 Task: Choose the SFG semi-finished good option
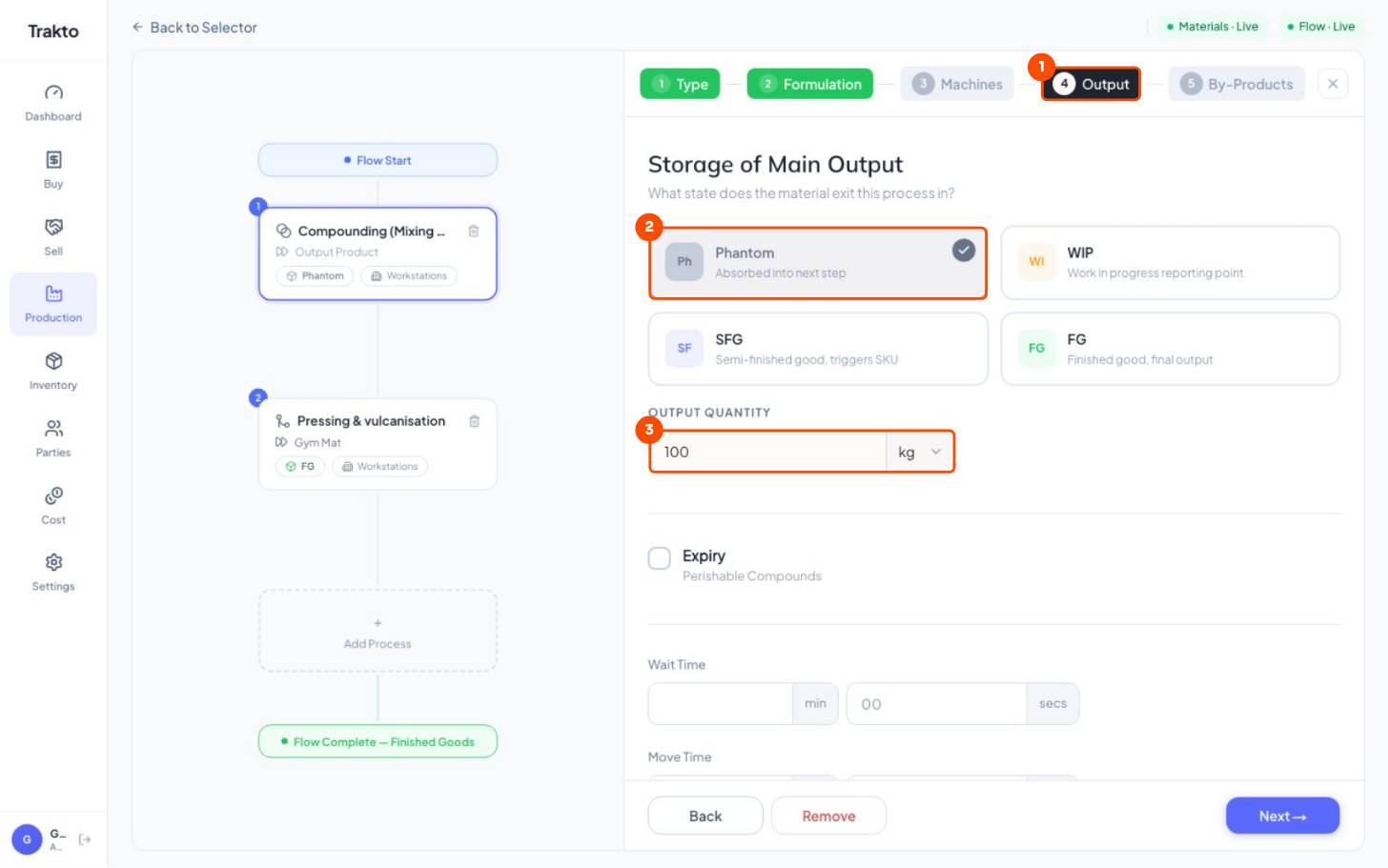818,350
